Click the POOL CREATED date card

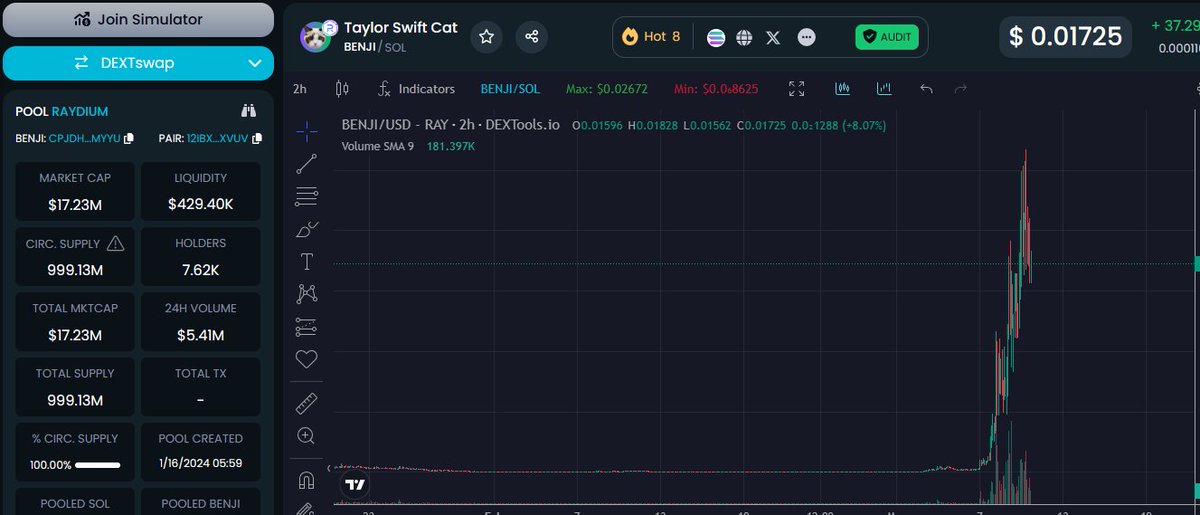coord(201,451)
